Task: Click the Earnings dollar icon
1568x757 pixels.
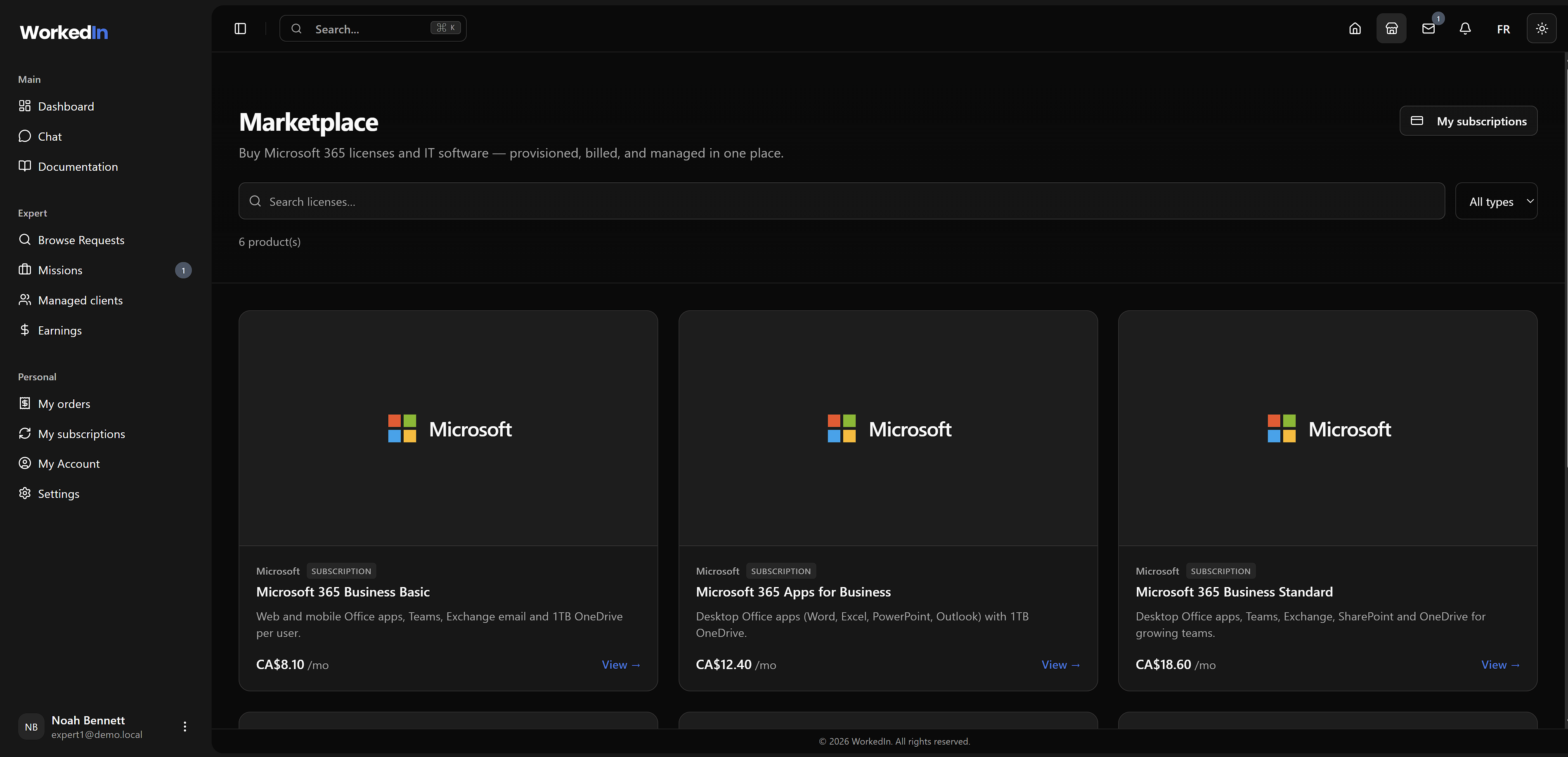Action: point(24,330)
